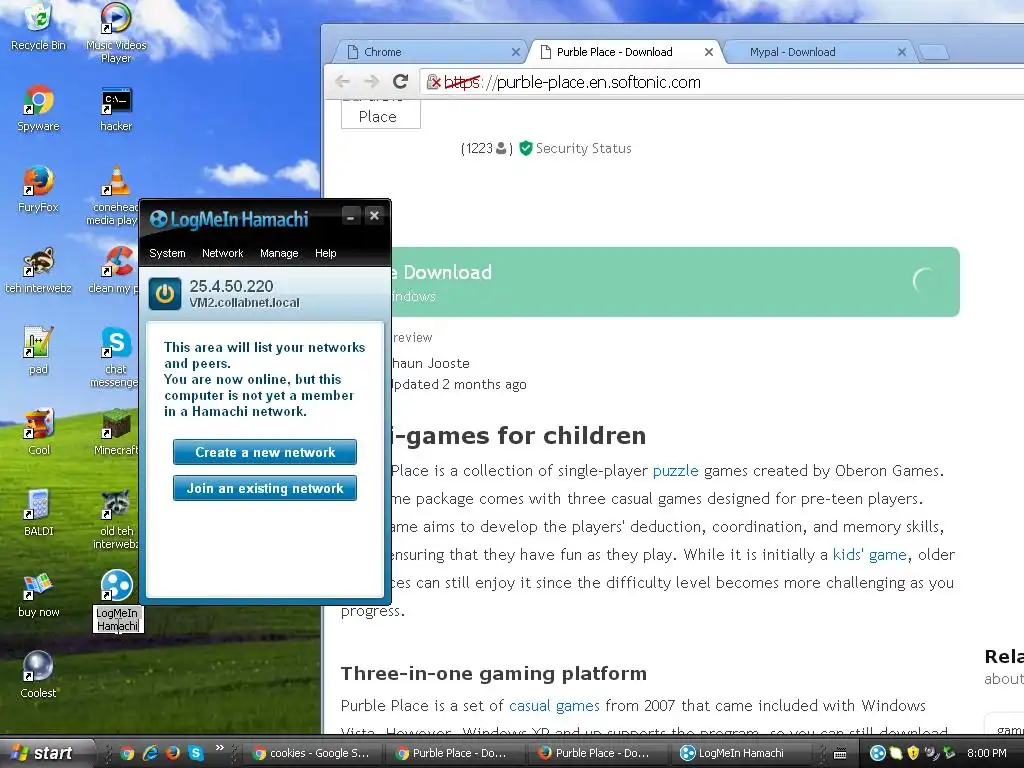Click the 25.4.50.220 Hamachi IP address
1024x768 pixels.
(231, 286)
